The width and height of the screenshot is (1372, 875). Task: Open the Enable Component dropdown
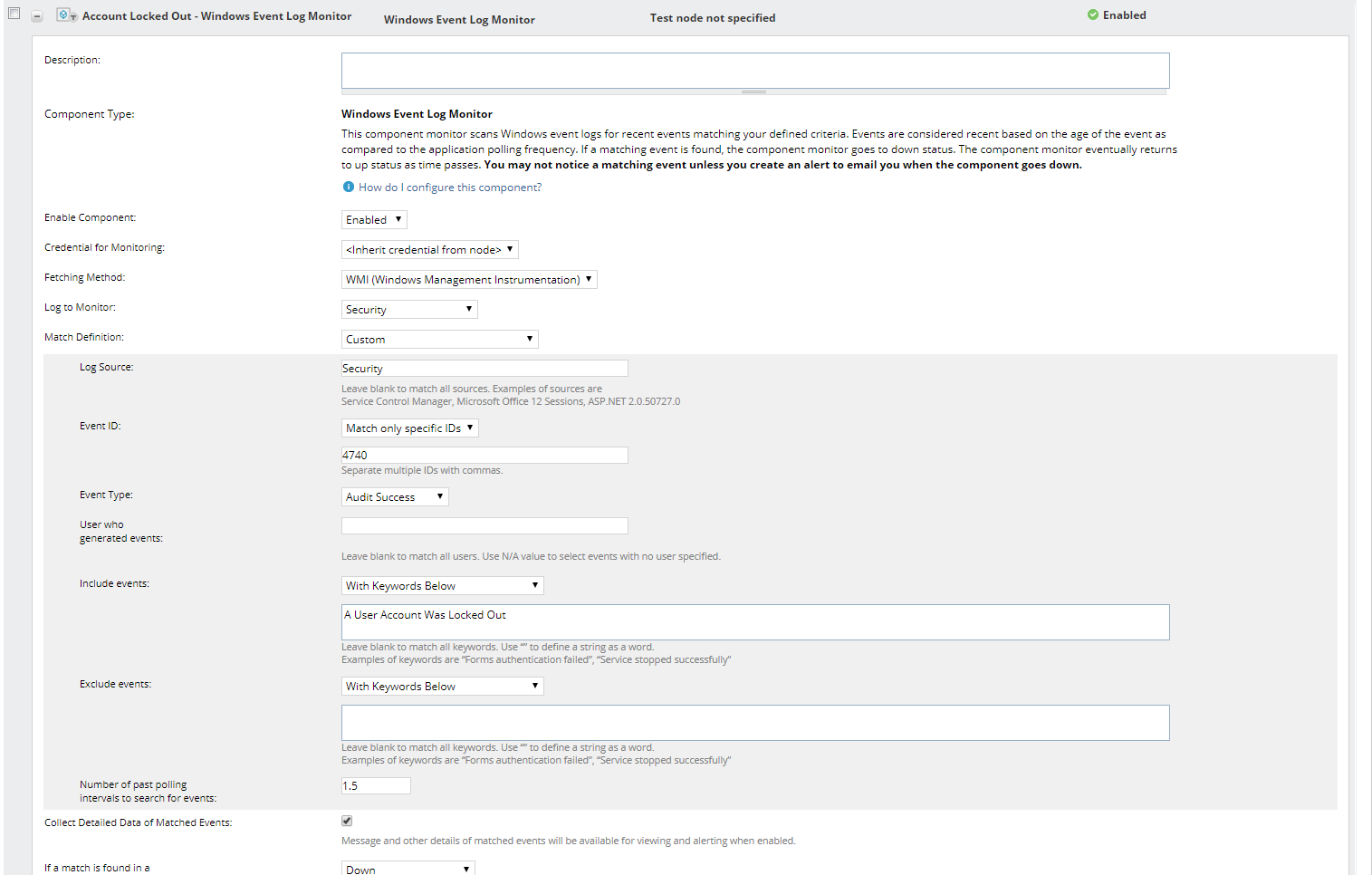[375, 220]
